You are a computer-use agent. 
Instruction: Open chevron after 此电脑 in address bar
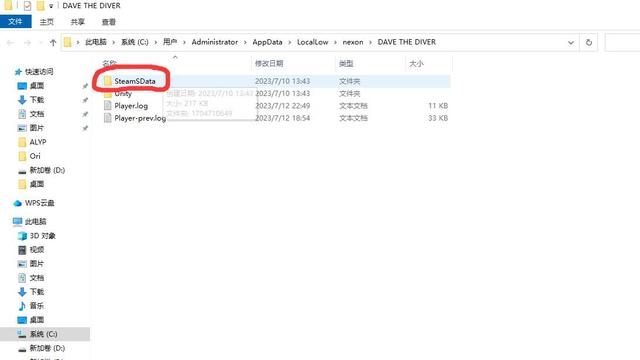coord(113,42)
